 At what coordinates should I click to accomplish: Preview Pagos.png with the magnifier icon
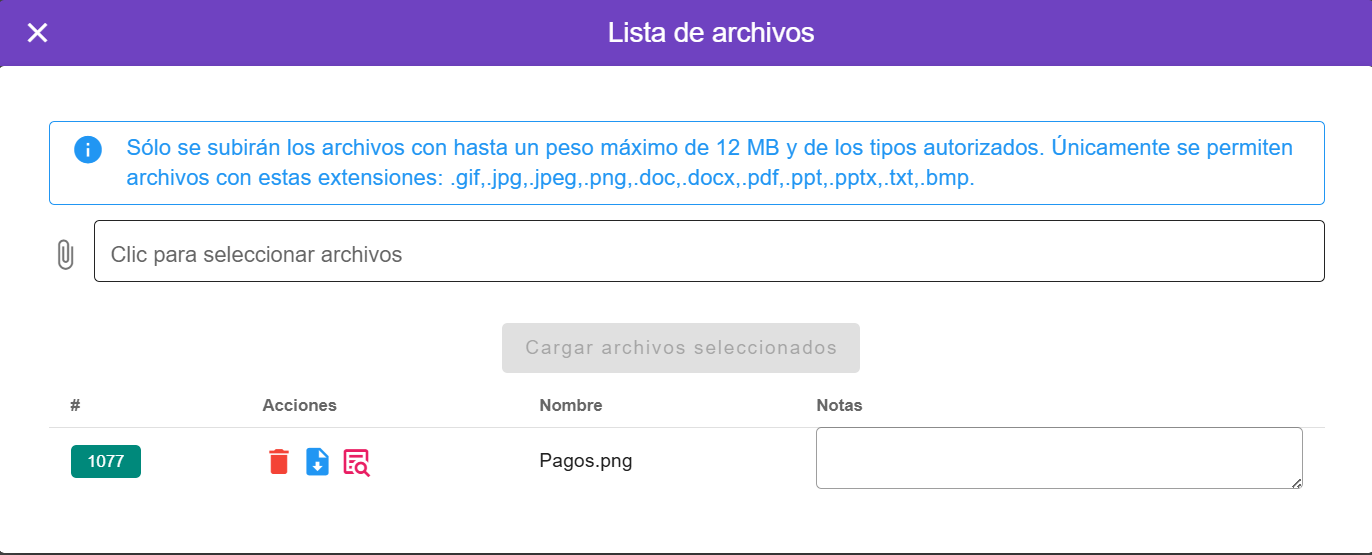[356, 462]
